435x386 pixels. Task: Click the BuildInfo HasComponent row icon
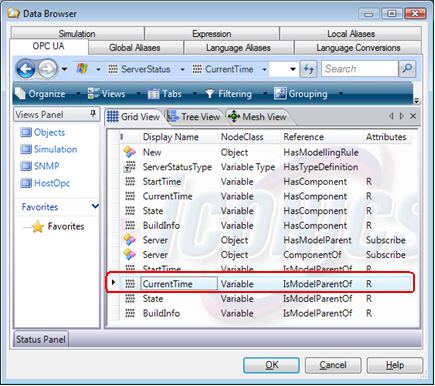[x=130, y=226]
